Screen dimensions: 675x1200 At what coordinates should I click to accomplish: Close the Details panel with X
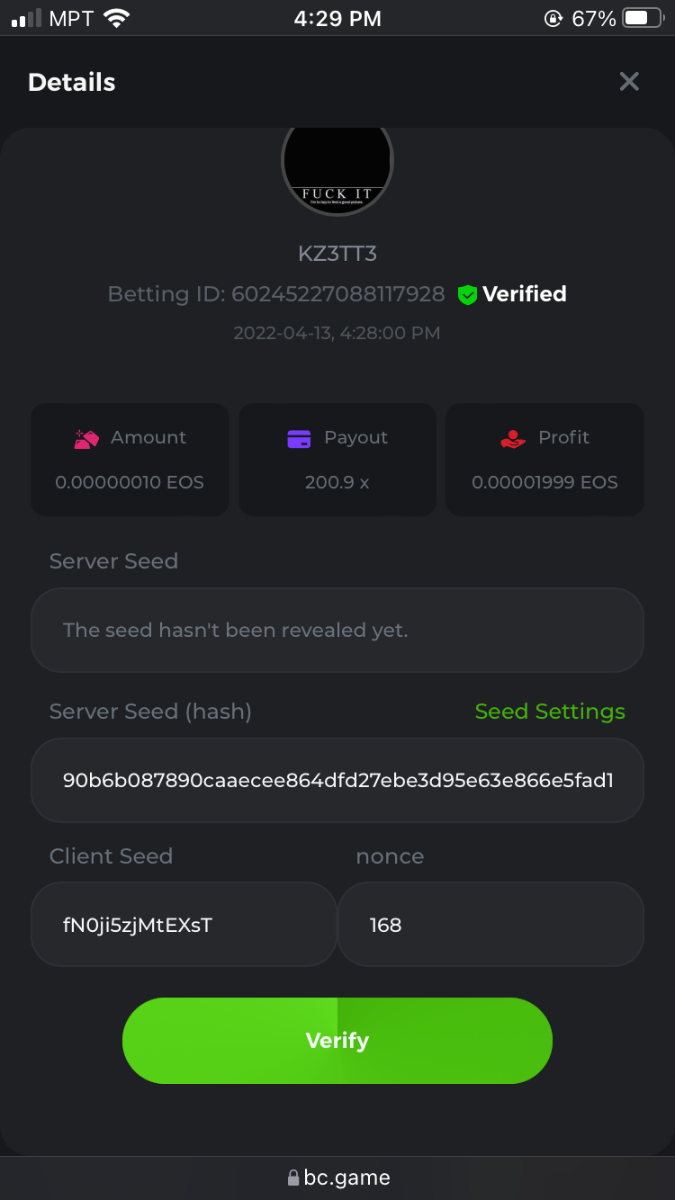pyautogui.click(x=628, y=82)
